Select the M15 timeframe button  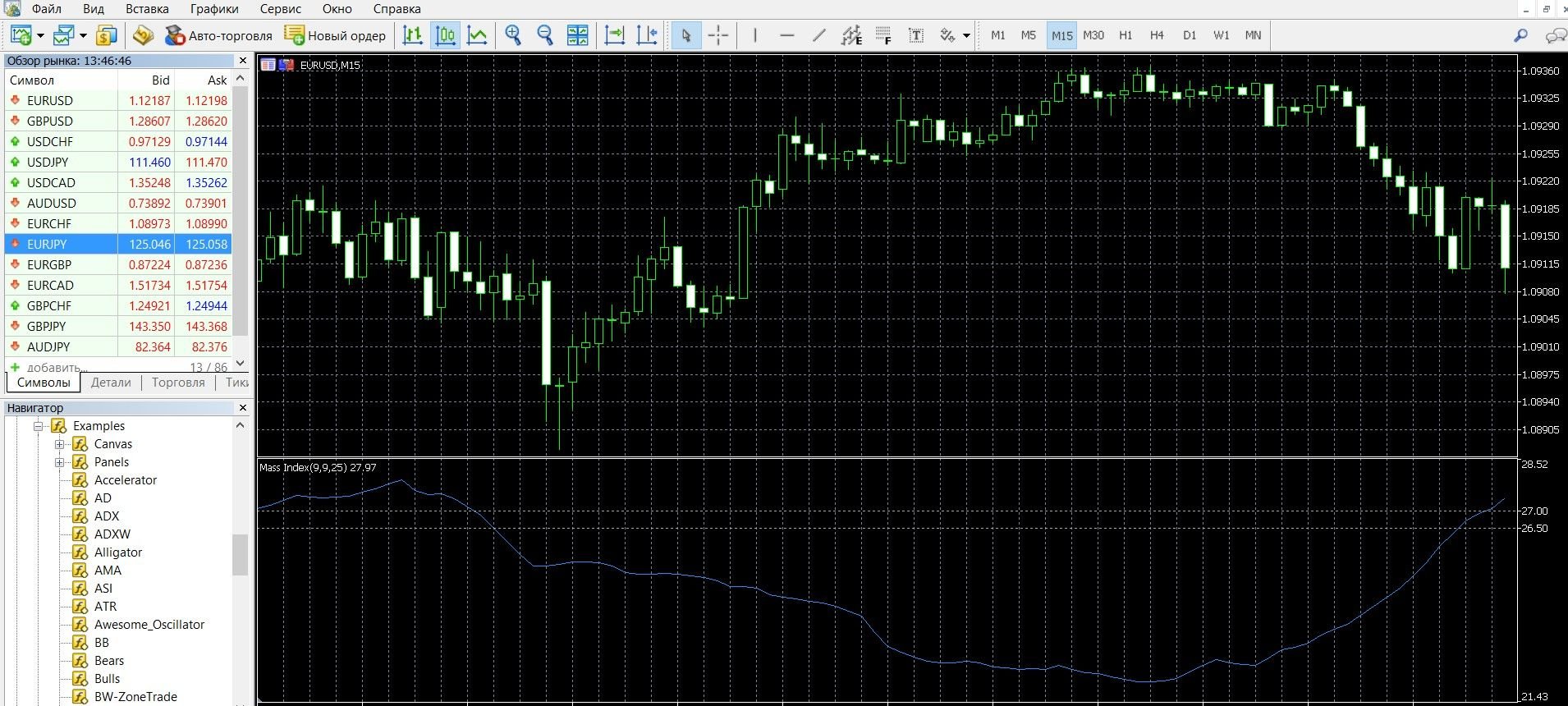pos(1061,35)
